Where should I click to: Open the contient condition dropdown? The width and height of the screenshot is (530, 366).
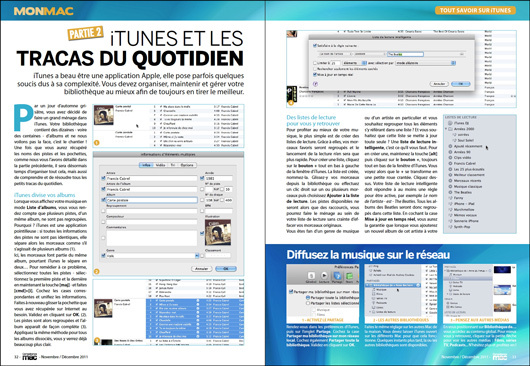point(368,54)
